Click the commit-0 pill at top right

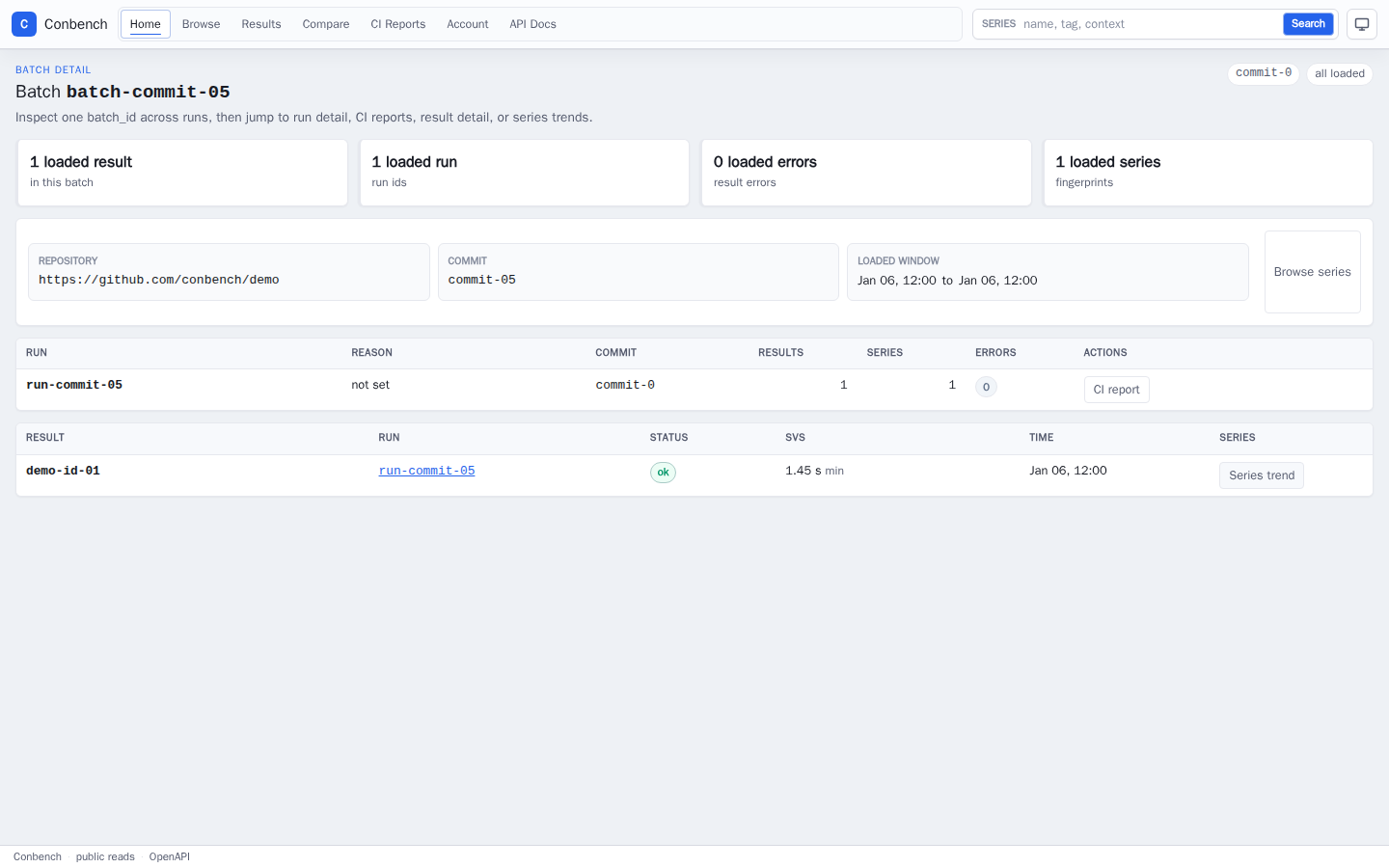pos(1264,73)
